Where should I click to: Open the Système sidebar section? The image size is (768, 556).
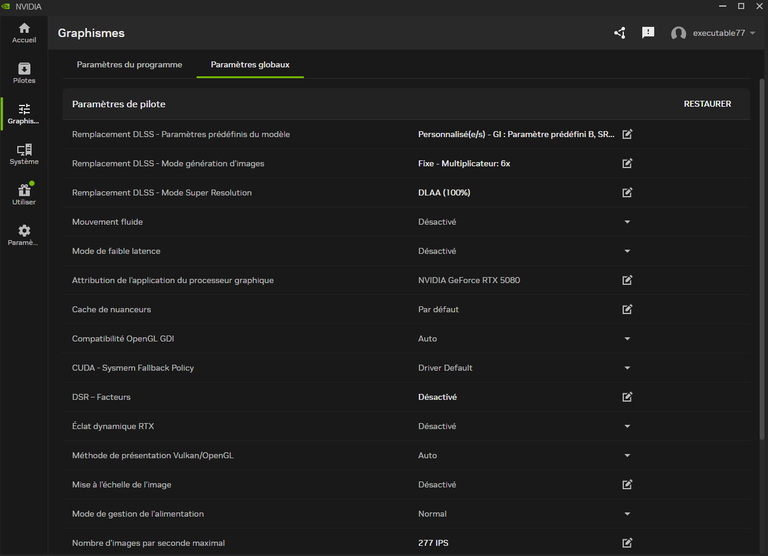(24, 154)
